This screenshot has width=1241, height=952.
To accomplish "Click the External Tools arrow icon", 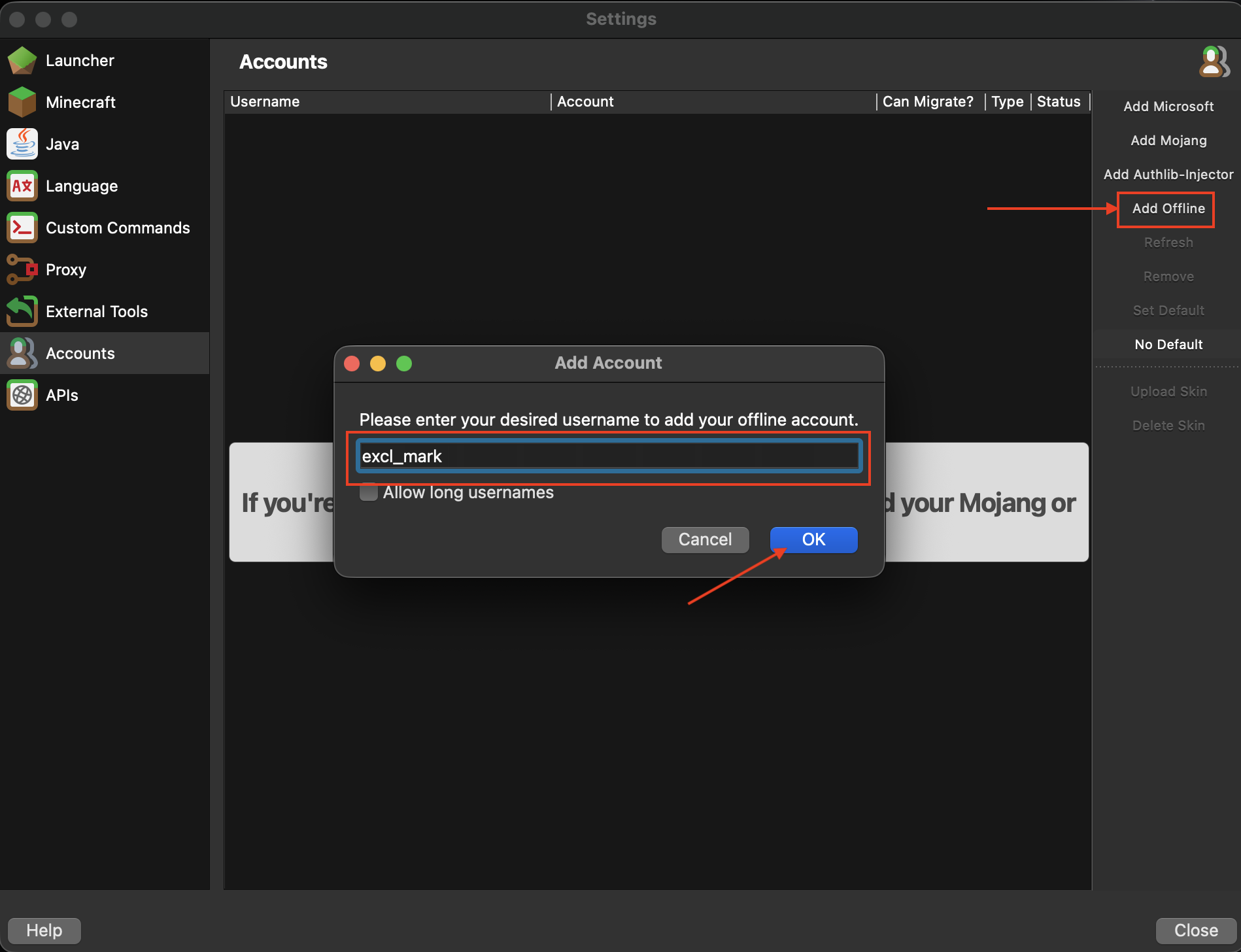I will [22, 311].
